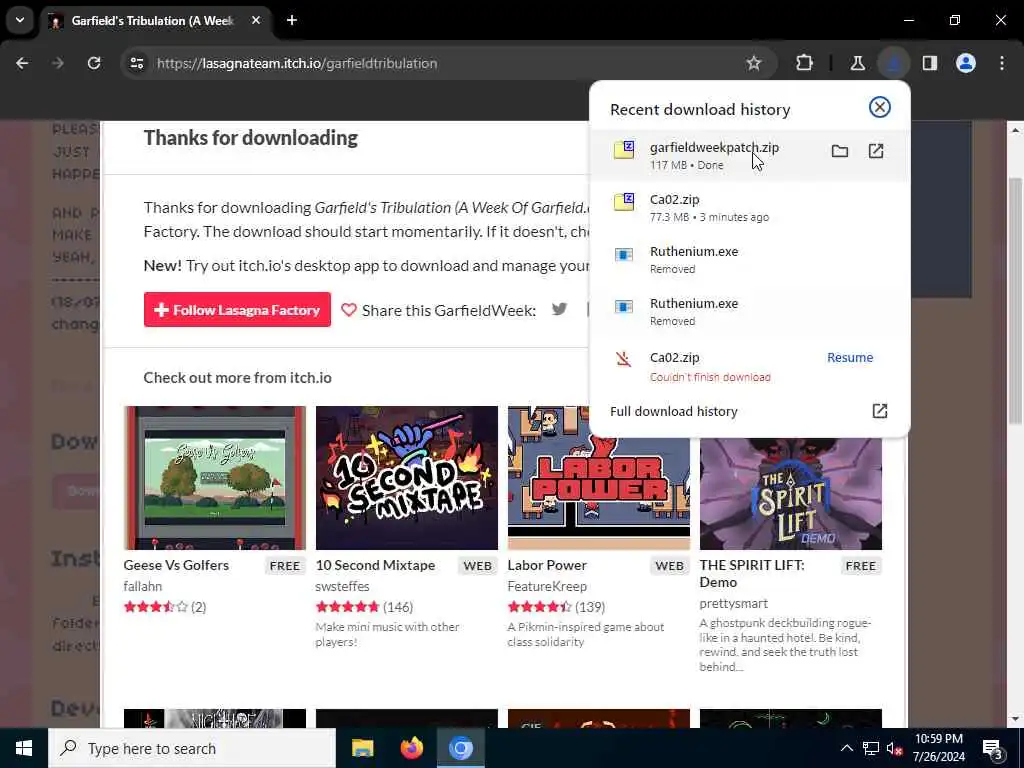This screenshot has width=1024, height=768.
Task: Open File Explorer from the taskbar
Action: pos(362,748)
